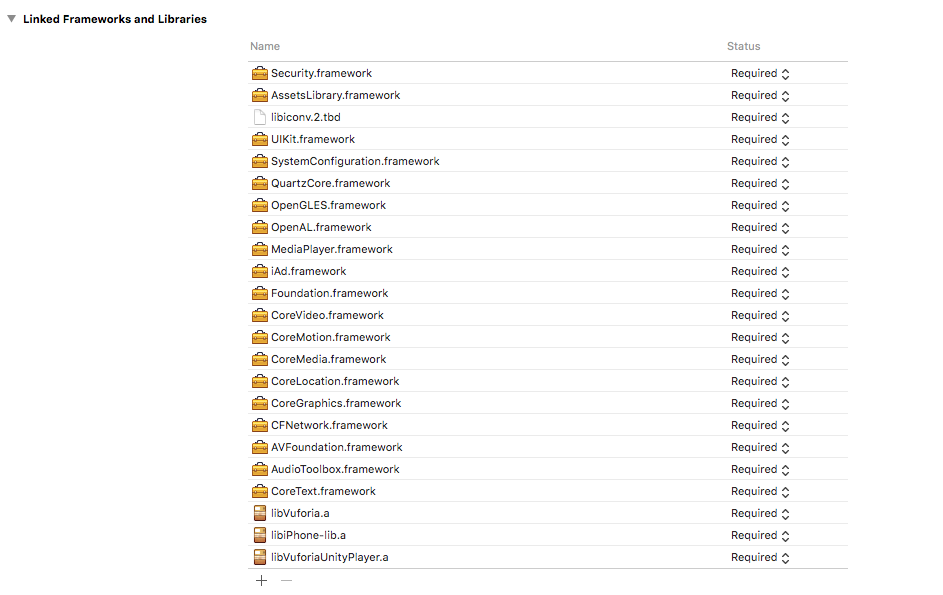Sort list by Status column header
The image size is (943, 595).
(743, 46)
